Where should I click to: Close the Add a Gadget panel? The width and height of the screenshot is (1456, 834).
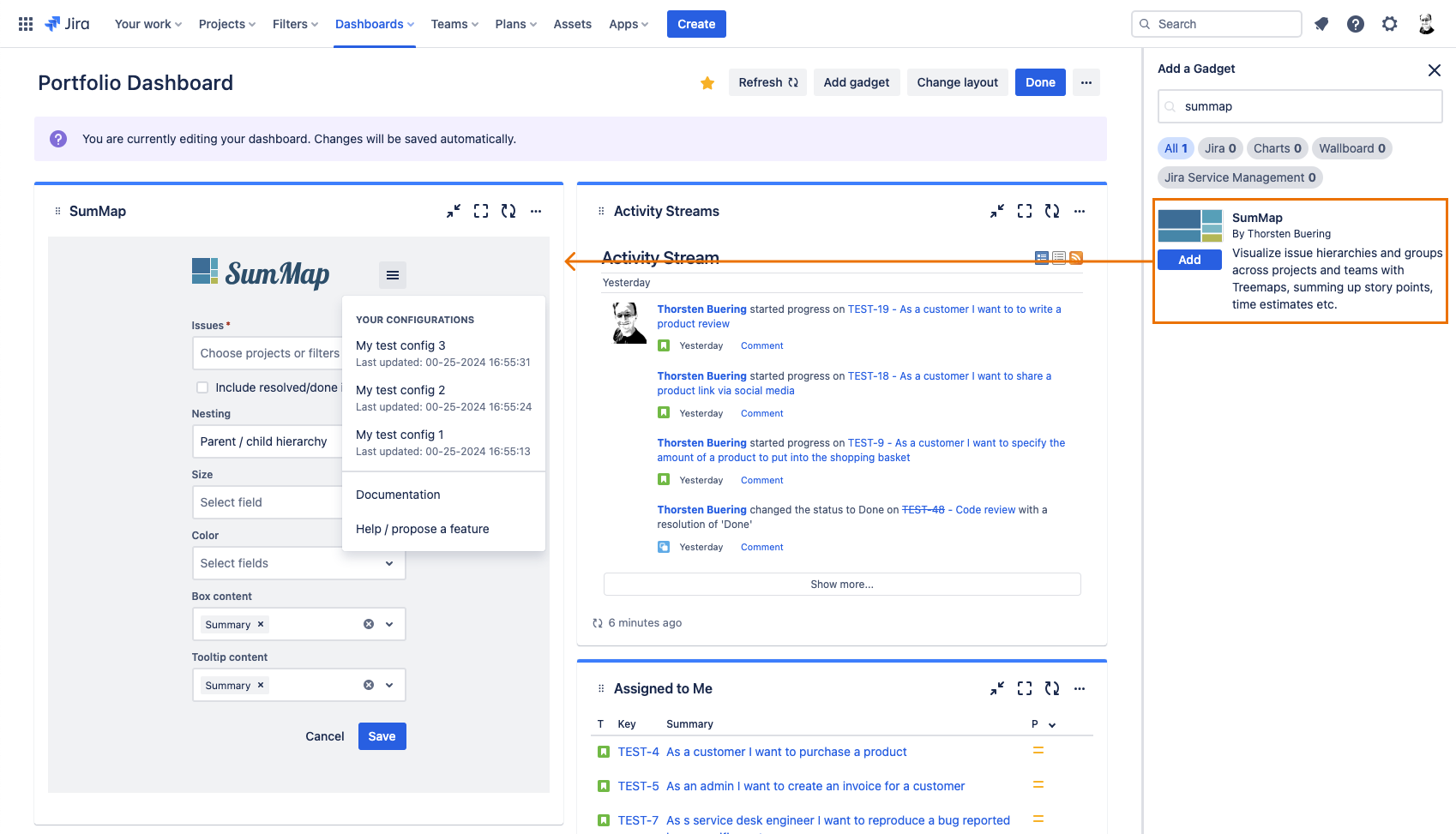click(x=1435, y=70)
